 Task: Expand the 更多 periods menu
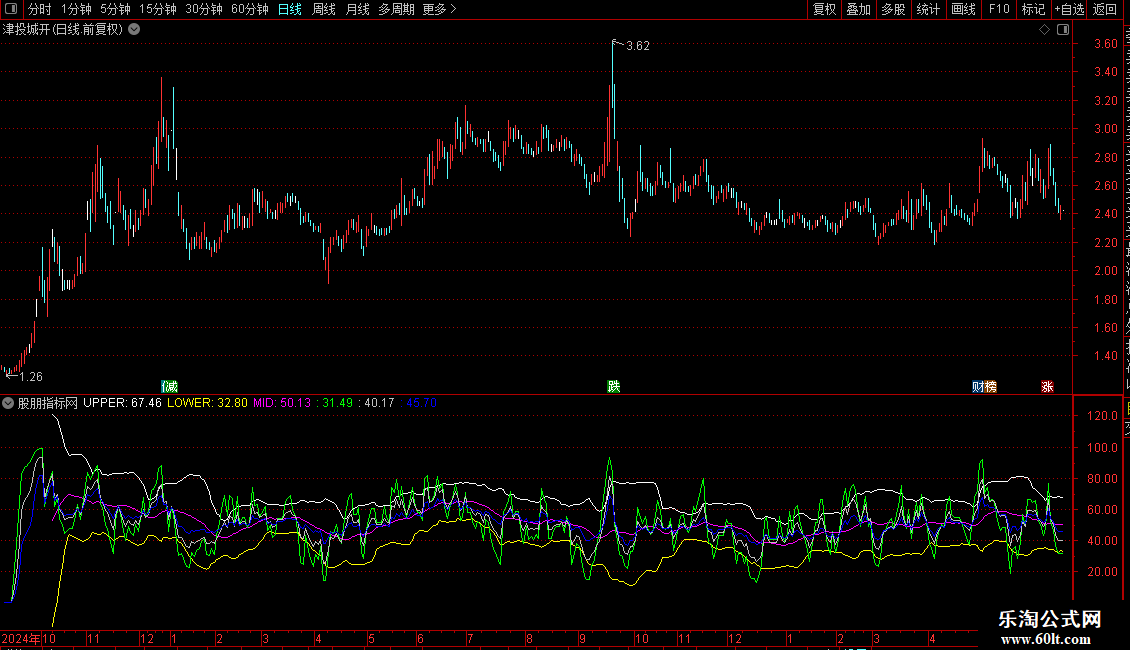(439, 9)
